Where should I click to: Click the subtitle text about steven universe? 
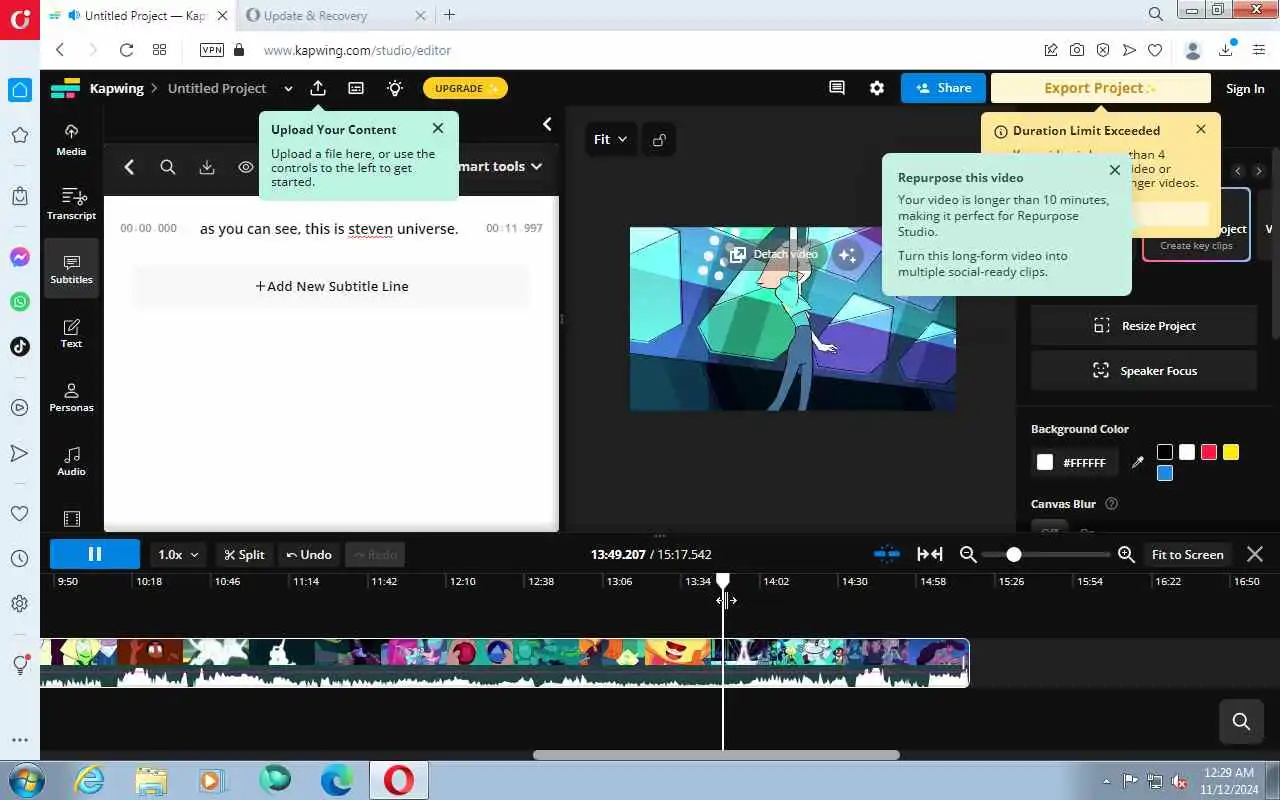pos(329,229)
